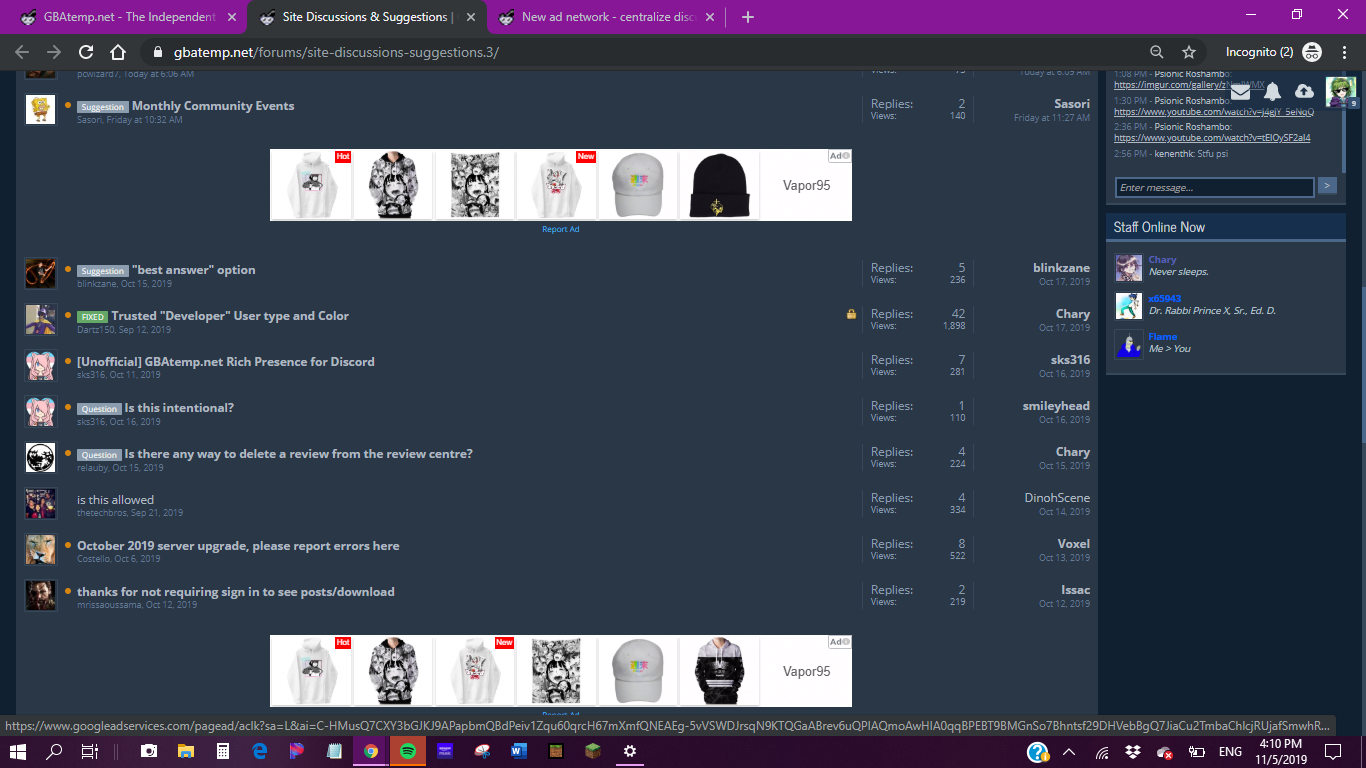Click the FIXED tag on the Developer thread

(92, 317)
